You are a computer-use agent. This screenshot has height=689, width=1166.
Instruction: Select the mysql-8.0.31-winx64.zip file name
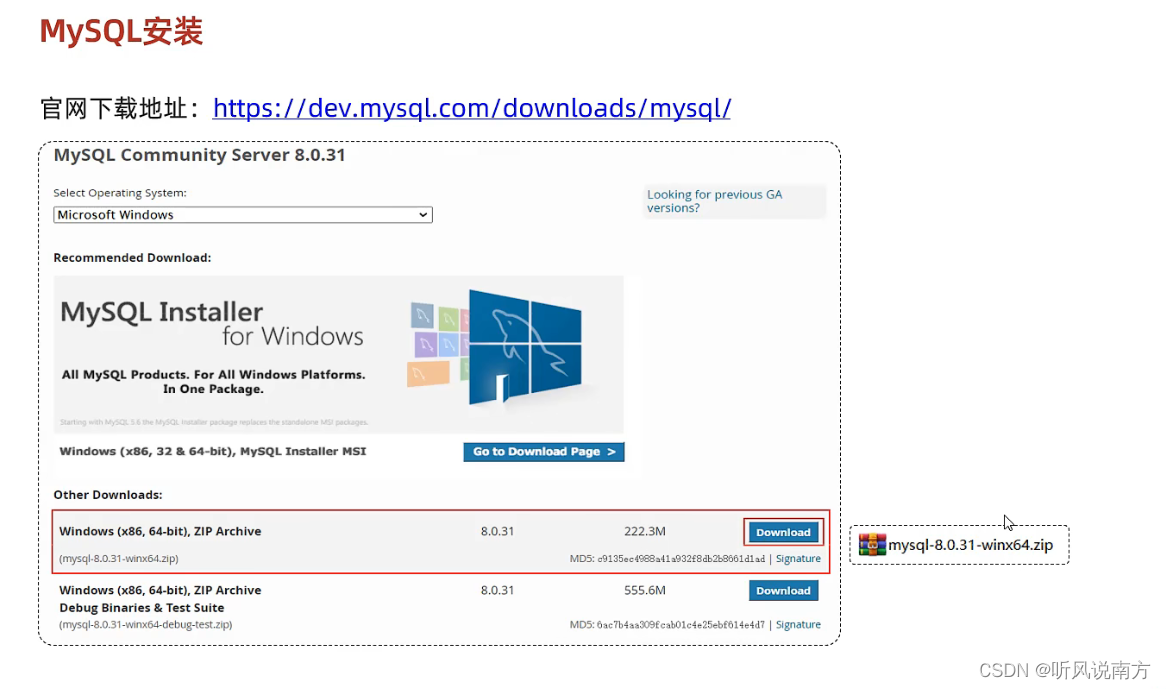click(x=970, y=545)
